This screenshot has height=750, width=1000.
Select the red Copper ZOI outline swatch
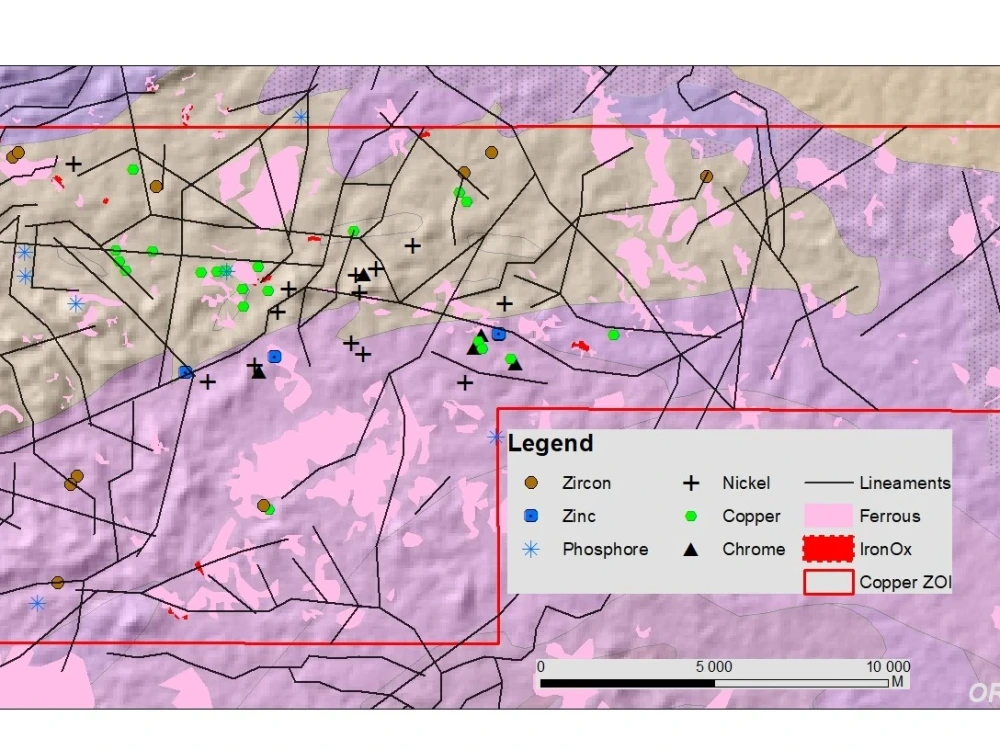[828, 582]
